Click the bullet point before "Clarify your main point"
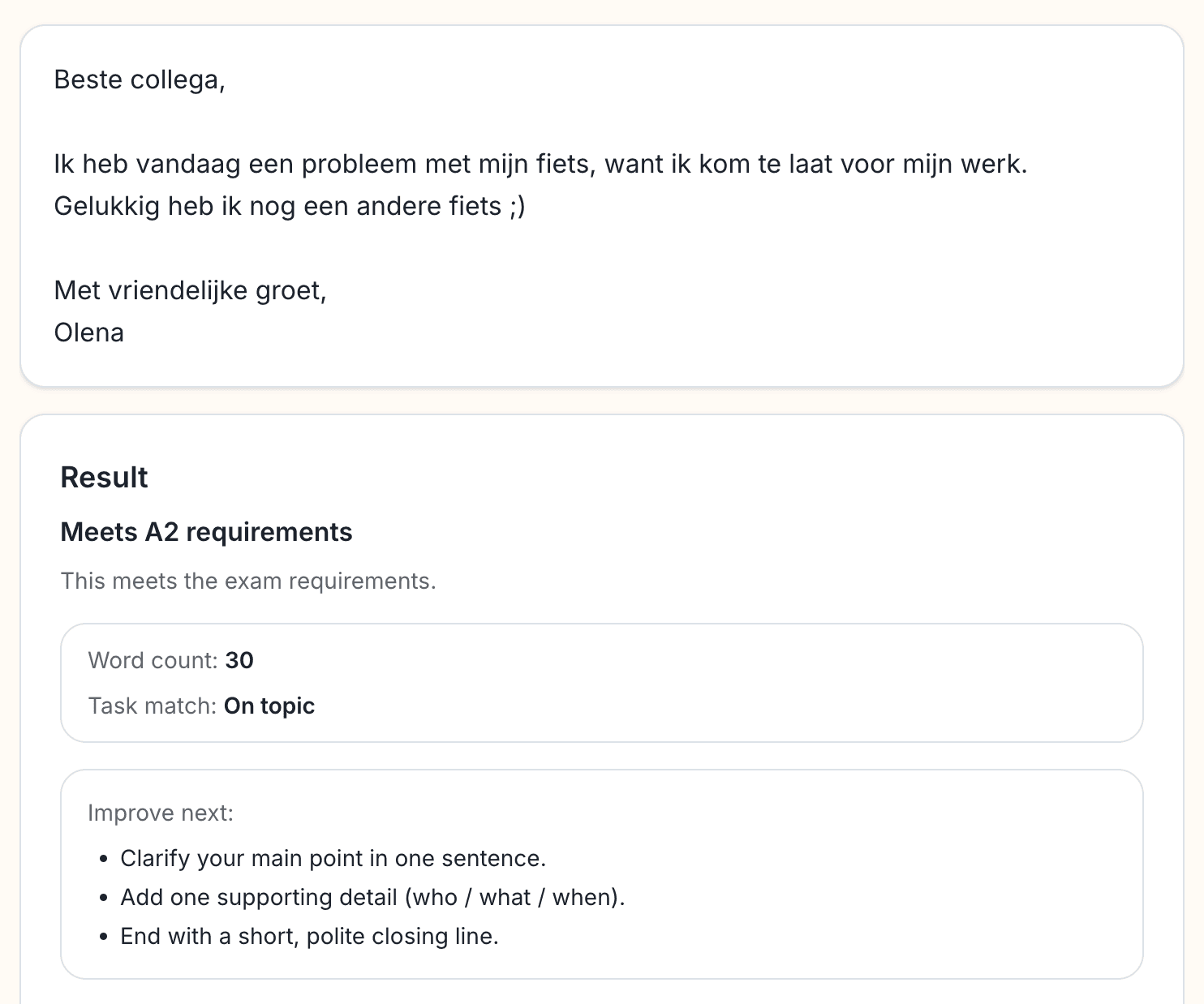 (103, 859)
